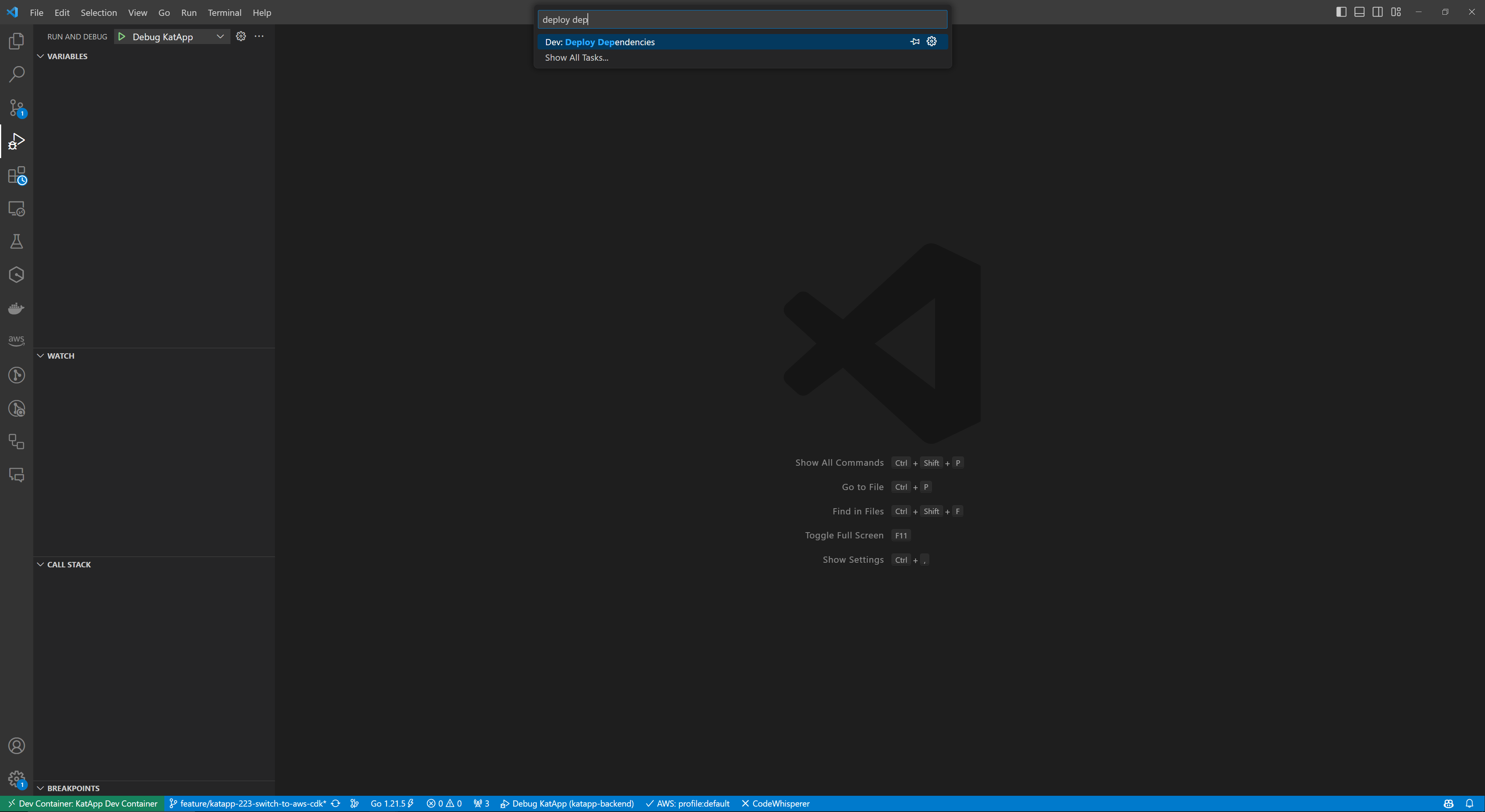Image resolution: width=1485 pixels, height=812 pixels.
Task: Open the chat comments icon in activity bar
Action: (17, 475)
